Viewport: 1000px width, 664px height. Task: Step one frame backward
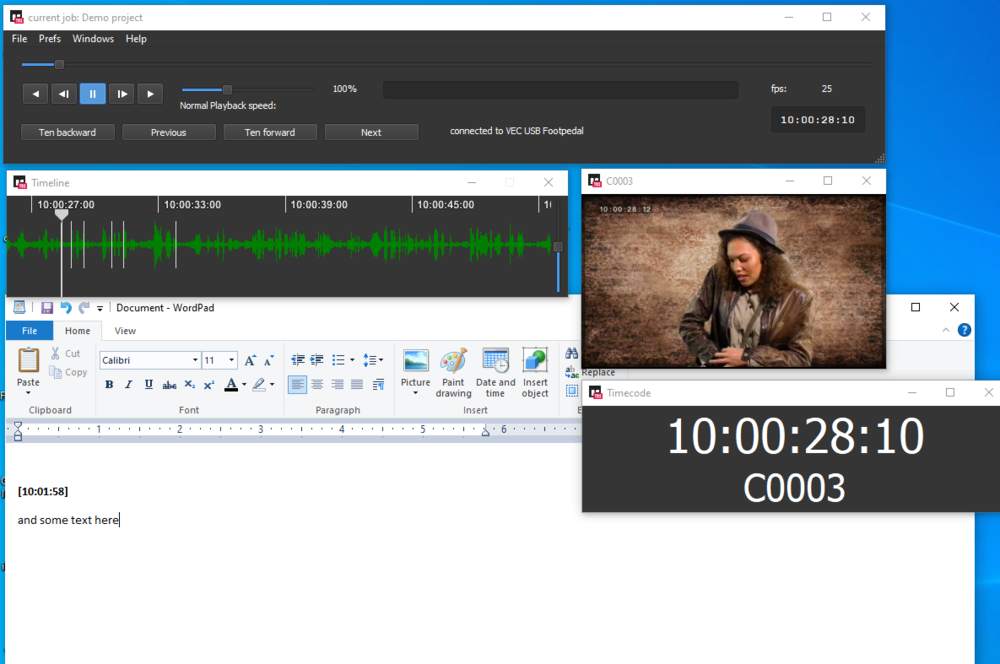[64, 94]
